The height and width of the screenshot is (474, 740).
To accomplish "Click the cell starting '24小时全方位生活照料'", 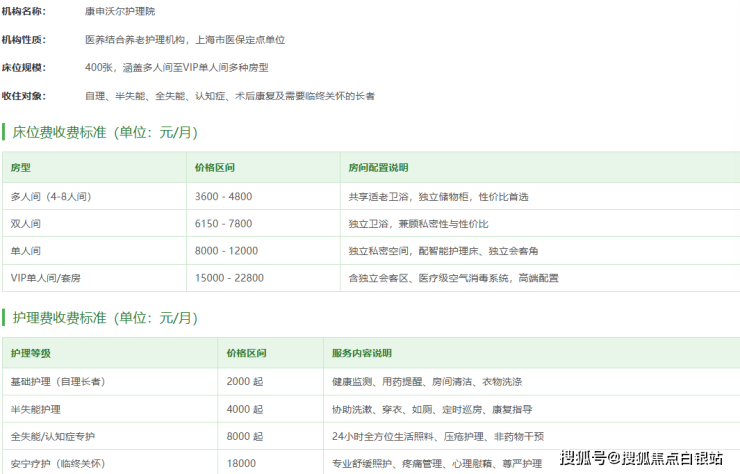I will pos(532,436).
